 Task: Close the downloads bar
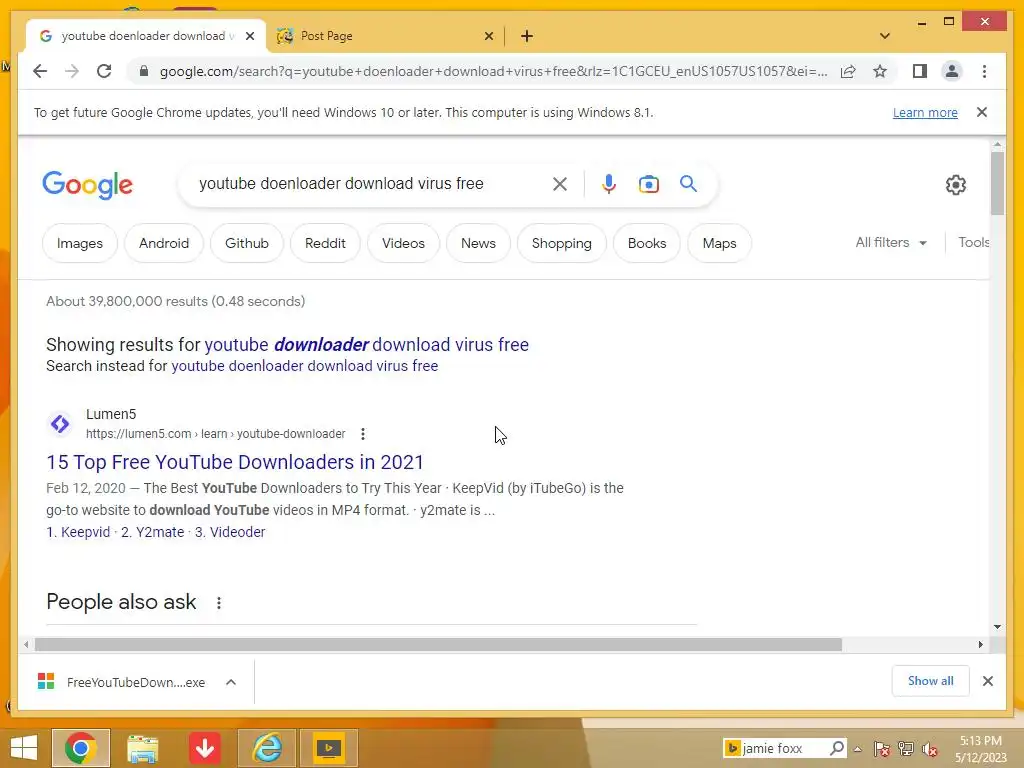pyautogui.click(x=987, y=681)
